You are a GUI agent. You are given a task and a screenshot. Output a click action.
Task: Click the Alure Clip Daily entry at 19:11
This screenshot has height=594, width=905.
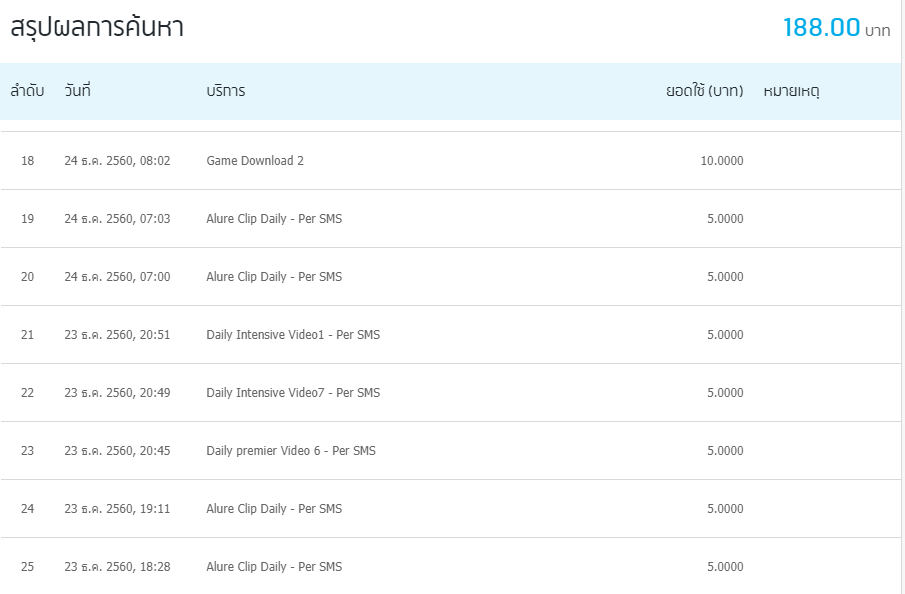coord(274,509)
